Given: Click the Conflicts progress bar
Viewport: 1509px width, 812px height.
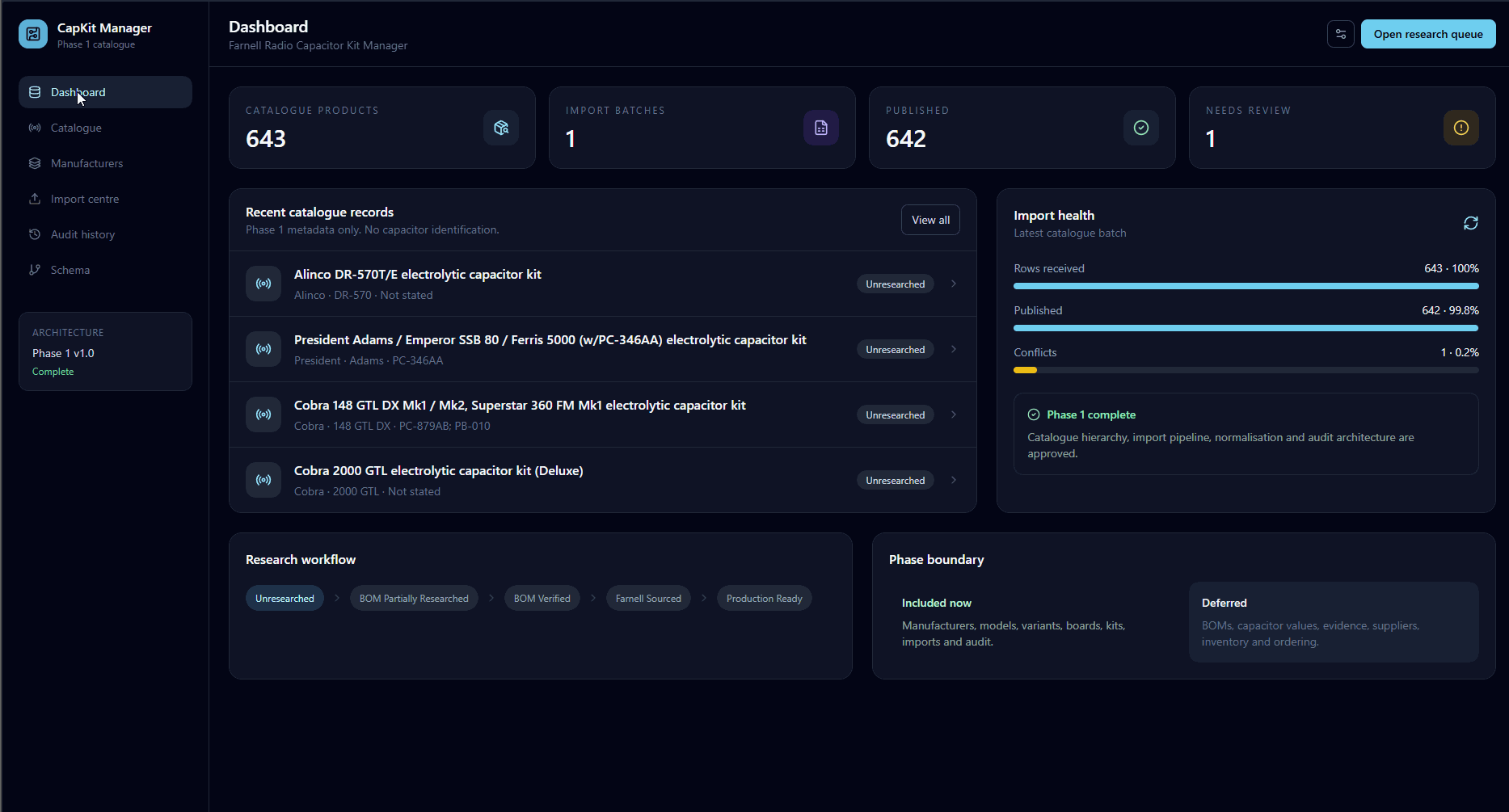Looking at the screenshot, I should coord(1246,370).
